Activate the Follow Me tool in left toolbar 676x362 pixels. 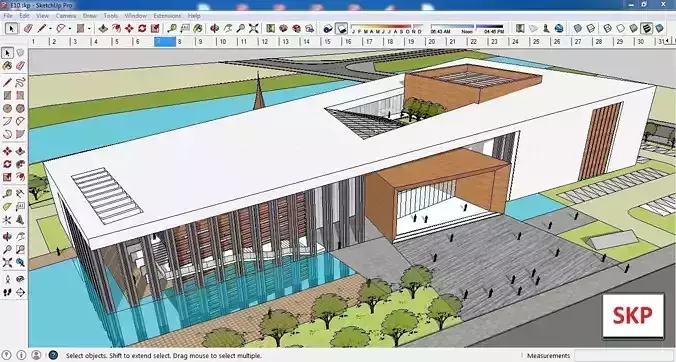click(20, 164)
